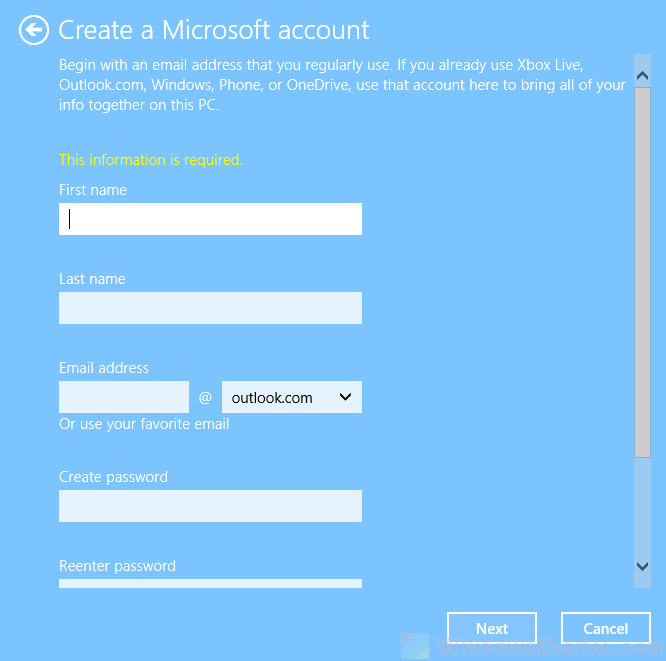
Task: Select the Email address username field
Action: [x=124, y=397]
